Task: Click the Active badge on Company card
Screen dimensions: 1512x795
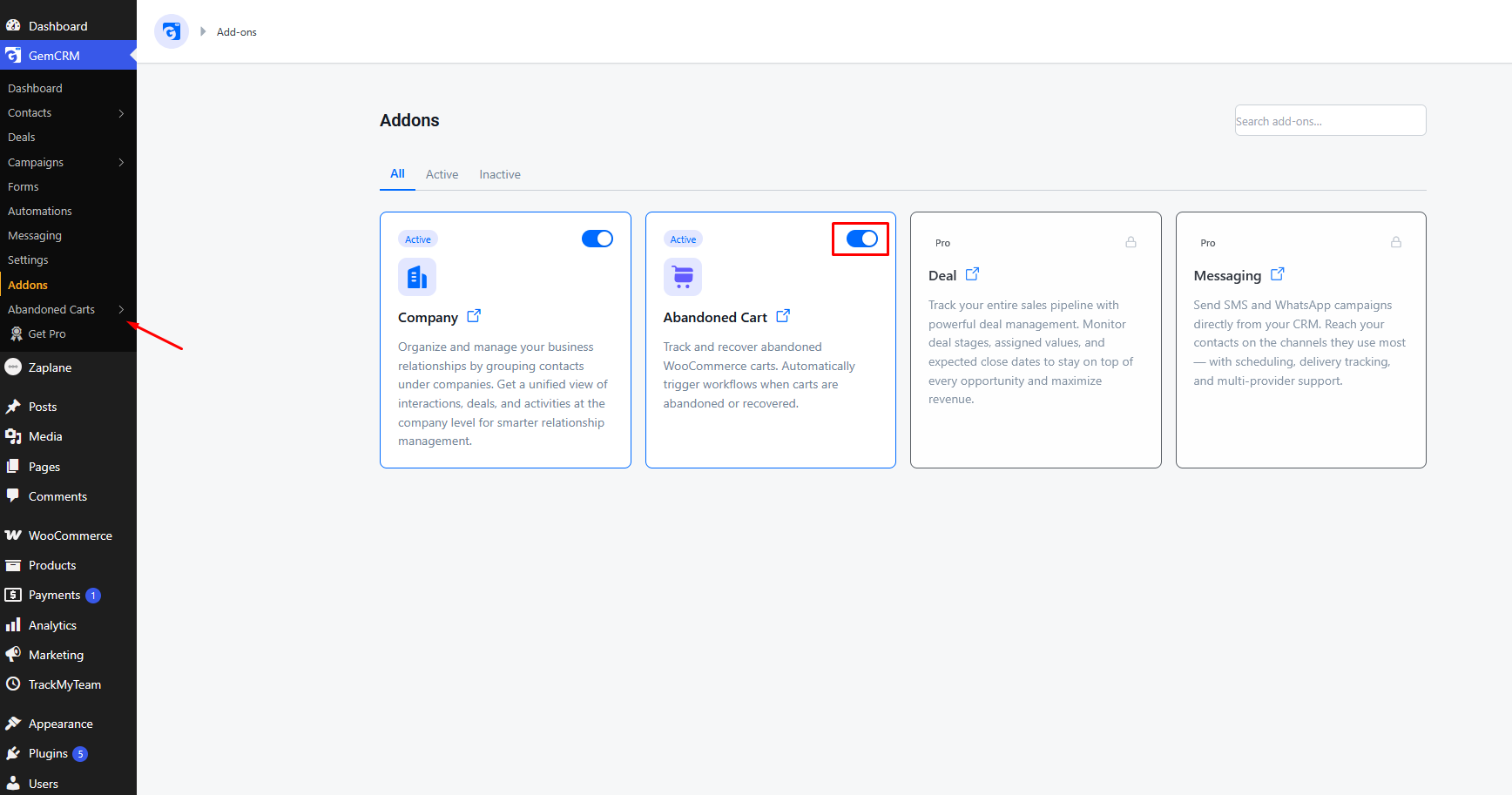Action: (x=418, y=239)
